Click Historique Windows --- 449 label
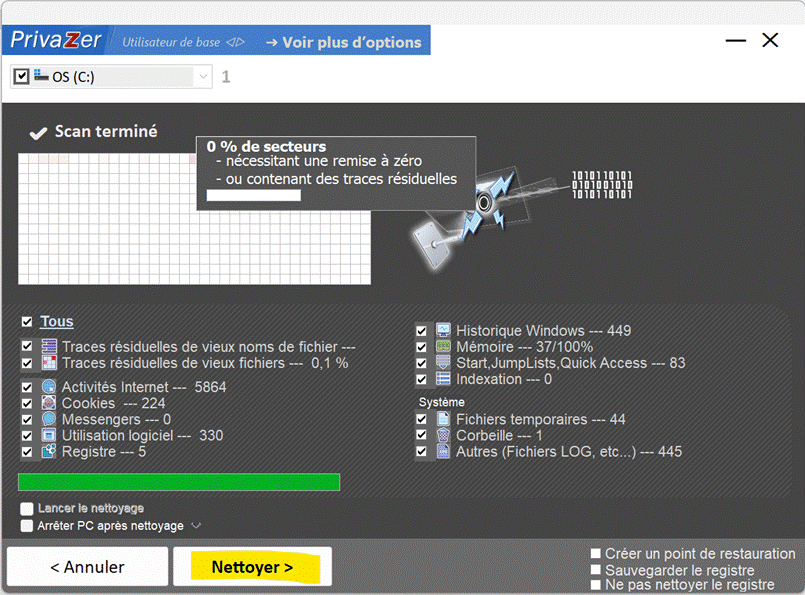805x595 pixels. pyautogui.click(x=543, y=331)
